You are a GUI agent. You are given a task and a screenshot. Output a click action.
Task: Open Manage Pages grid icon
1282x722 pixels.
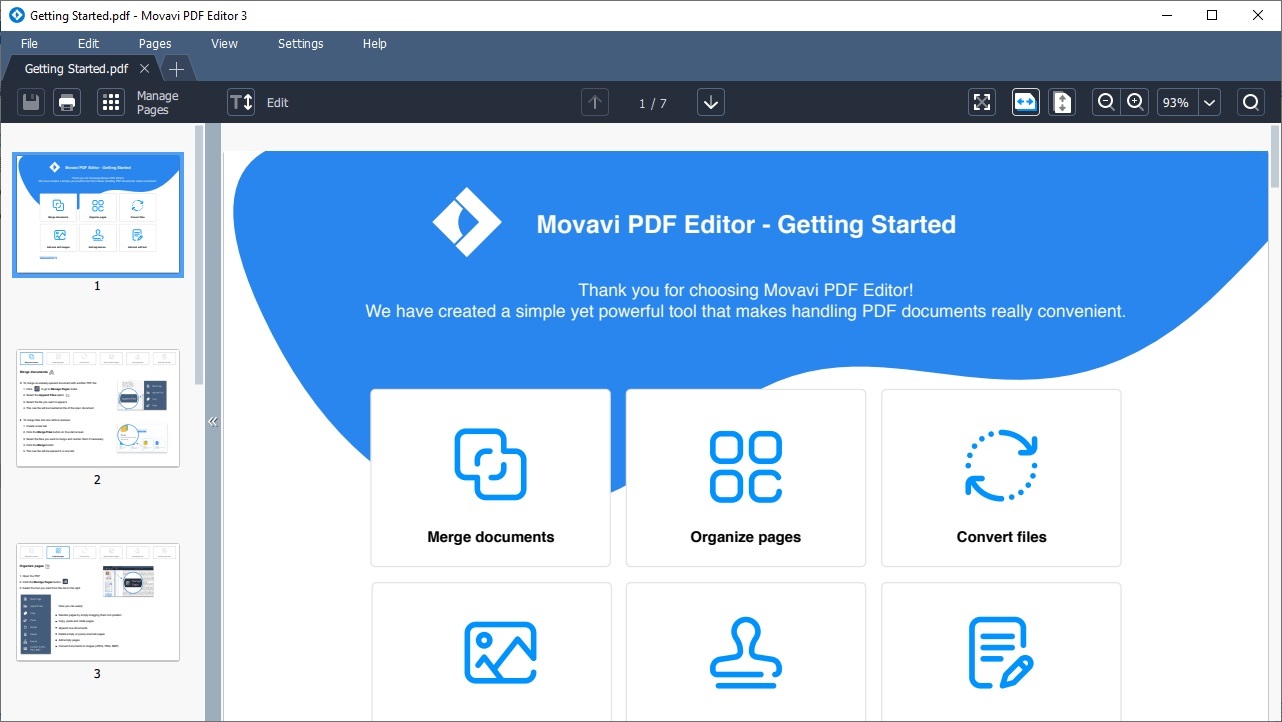click(x=111, y=102)
